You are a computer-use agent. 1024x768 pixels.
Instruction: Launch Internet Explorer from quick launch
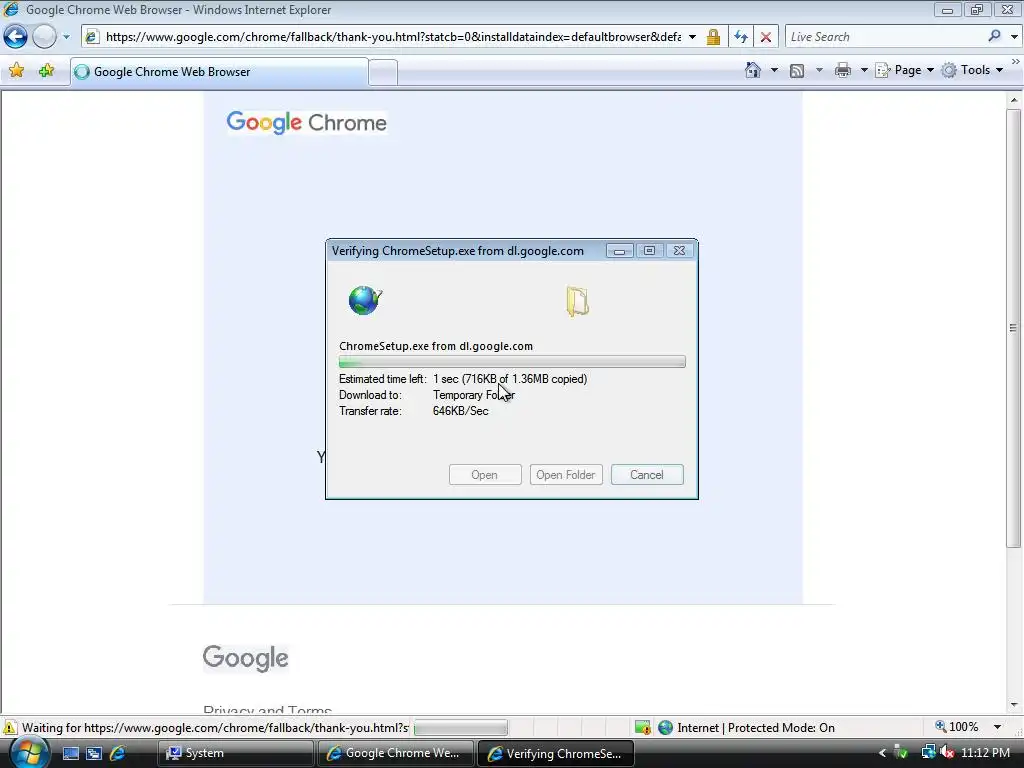click(118, 753)
